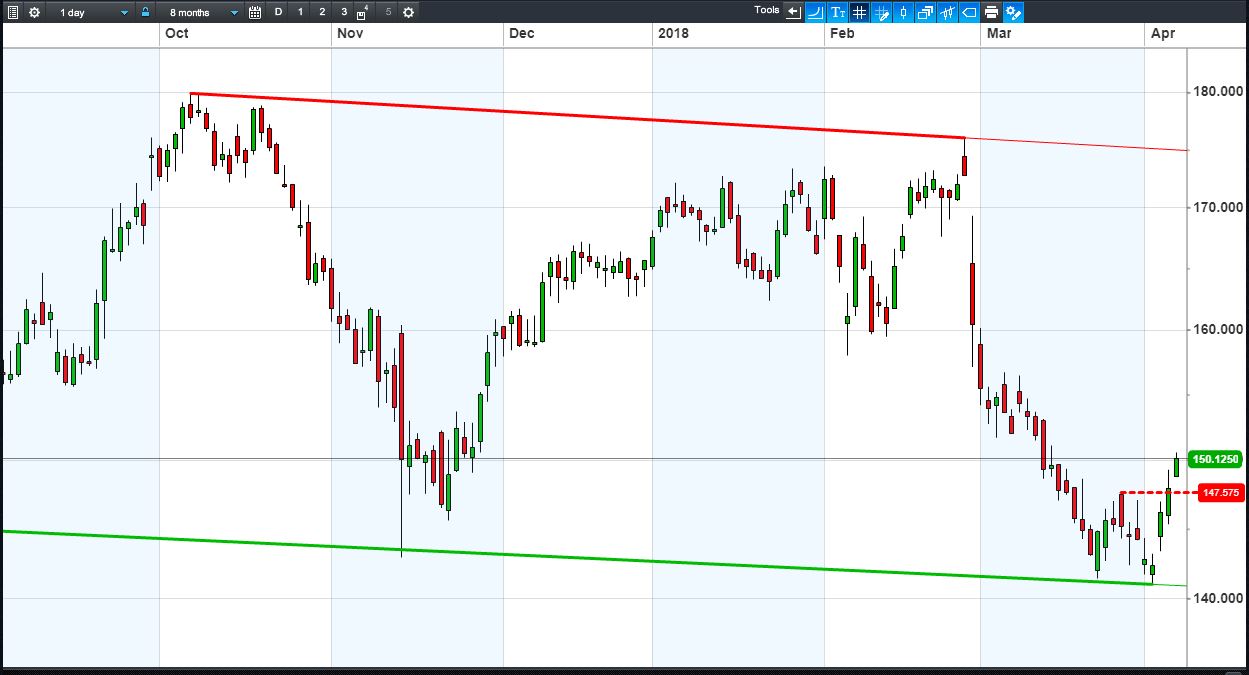Viewport: 1249px width, 675px height.
Task: Print the chart with printer icon
Action: coord(992,12)
